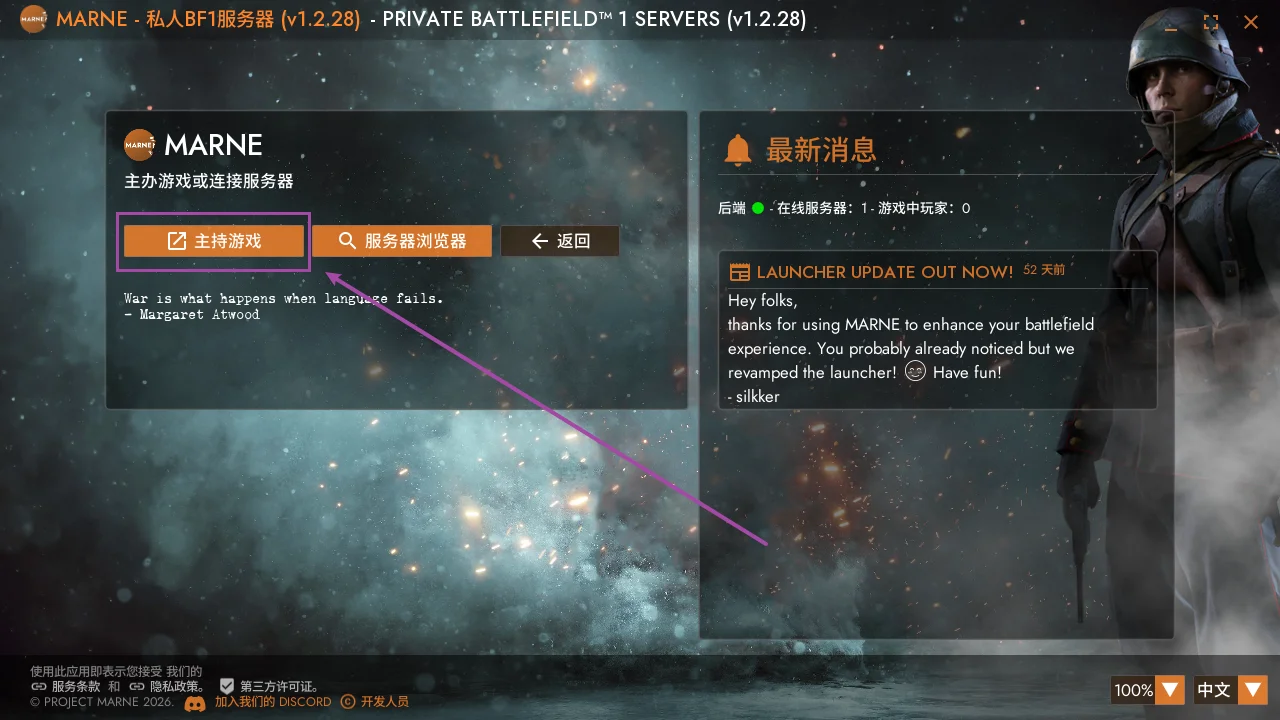
Task: Click the LAUNCHER UPDATE OUT NOW! headline
Action: tap(885, 272)
